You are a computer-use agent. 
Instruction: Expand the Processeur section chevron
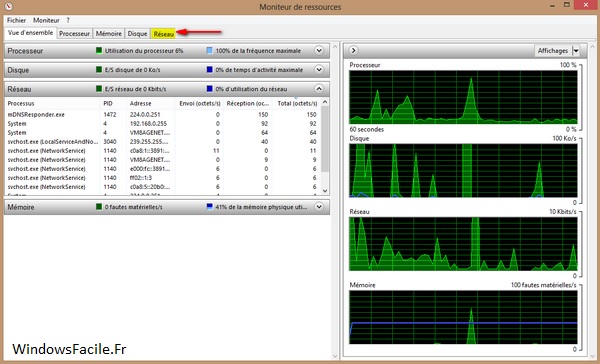point(319,51)
